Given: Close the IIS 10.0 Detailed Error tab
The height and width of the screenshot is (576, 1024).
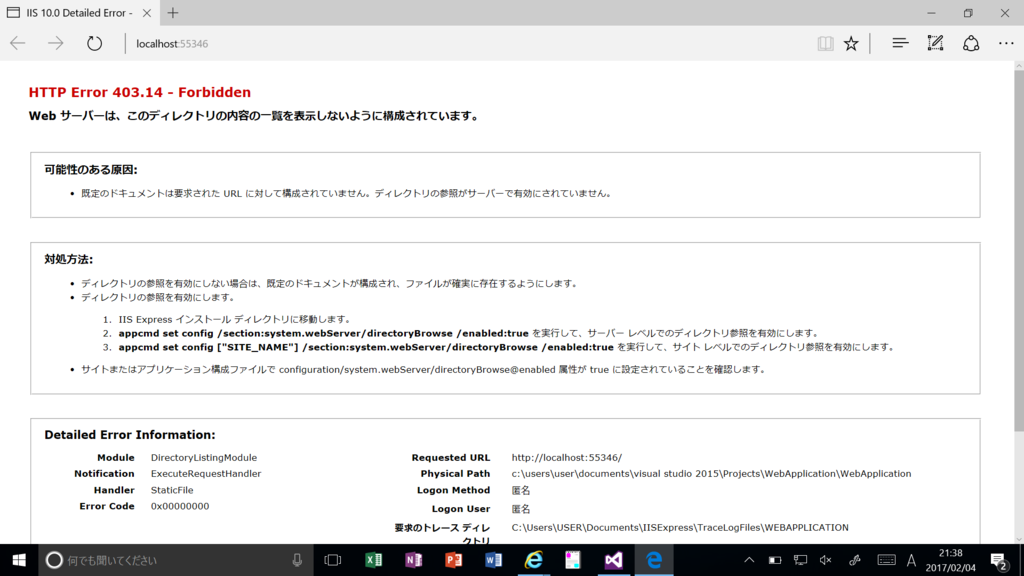Looking at the screenshot, I should click(147, 13).
